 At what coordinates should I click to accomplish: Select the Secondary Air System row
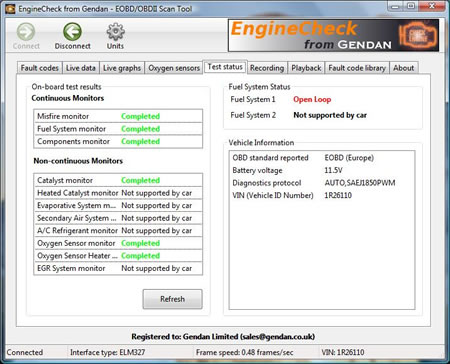118,218
